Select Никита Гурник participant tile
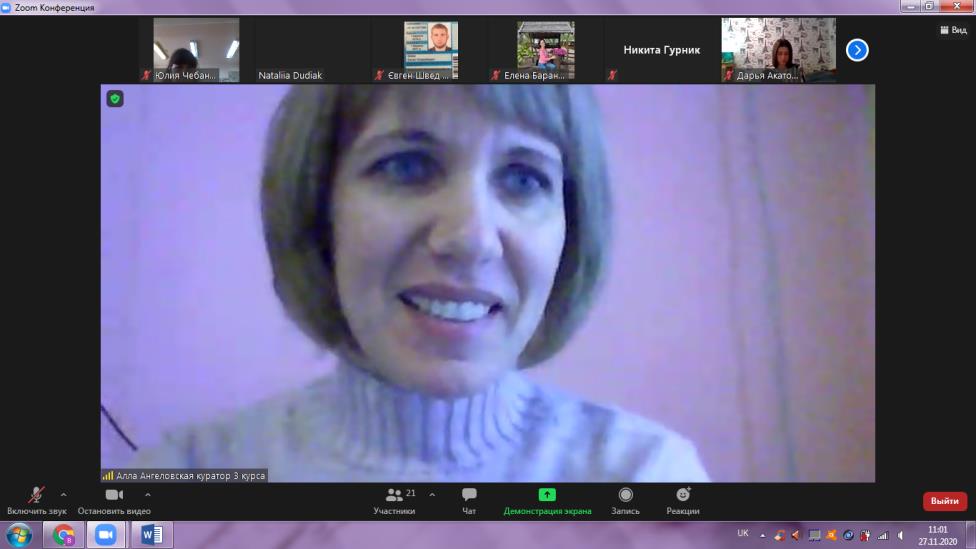 pos(662,50)
